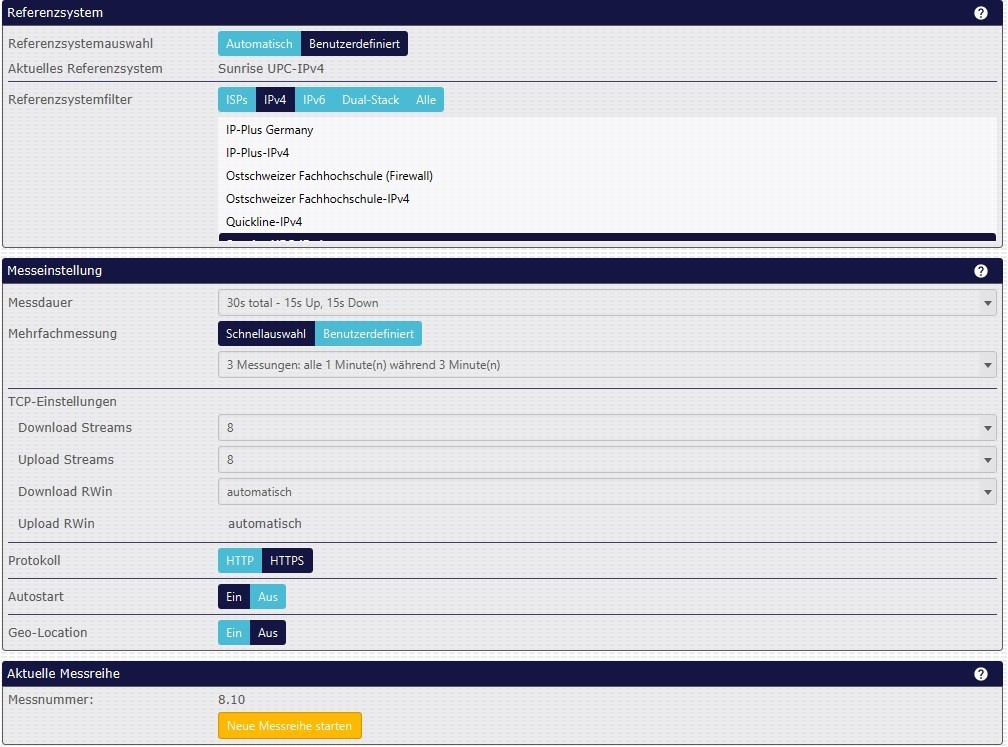Choose the HTTPS protocol option
This screenshot has width=1008, height=747.
(x=287, y=561)
